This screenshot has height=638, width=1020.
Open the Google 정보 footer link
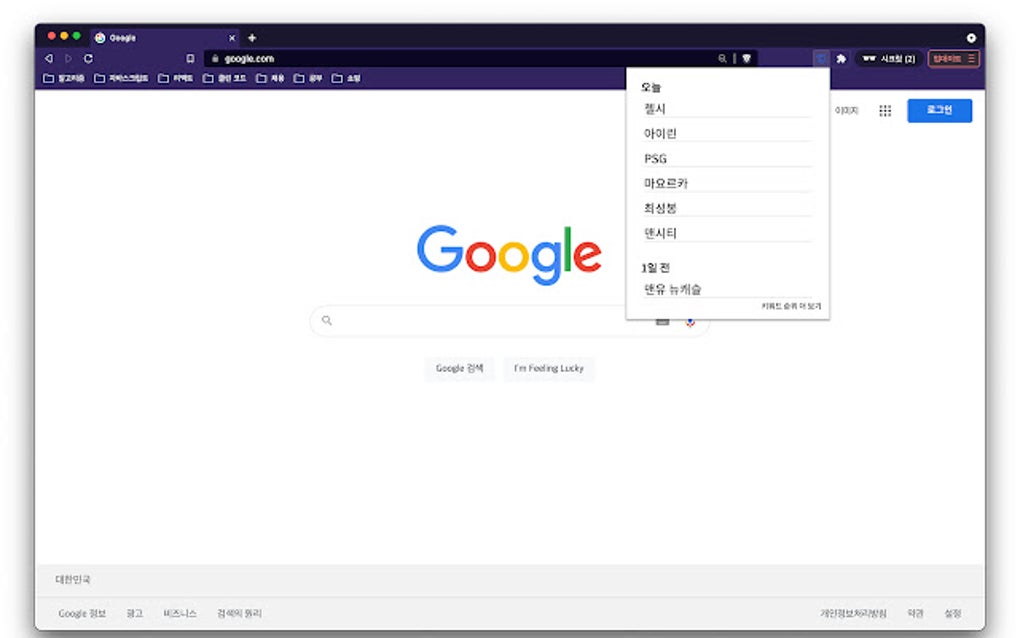82,613
